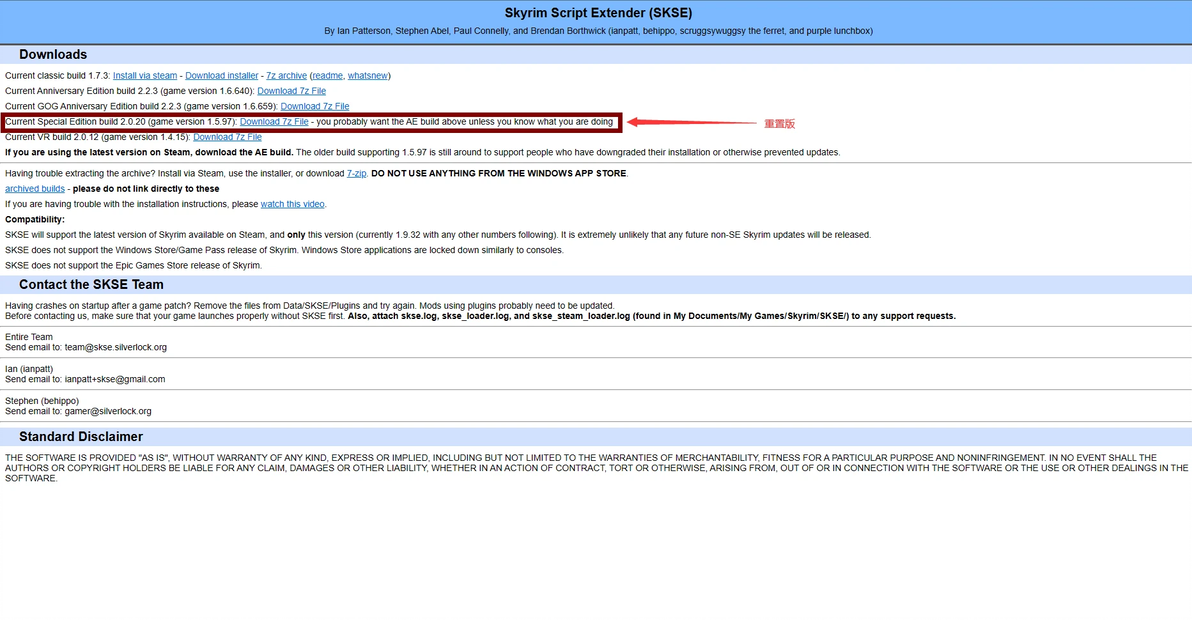Click the Skyrim Script Extender (SKSE) title
Screen dimensions: 1192x620
click(x=598, y=13)
